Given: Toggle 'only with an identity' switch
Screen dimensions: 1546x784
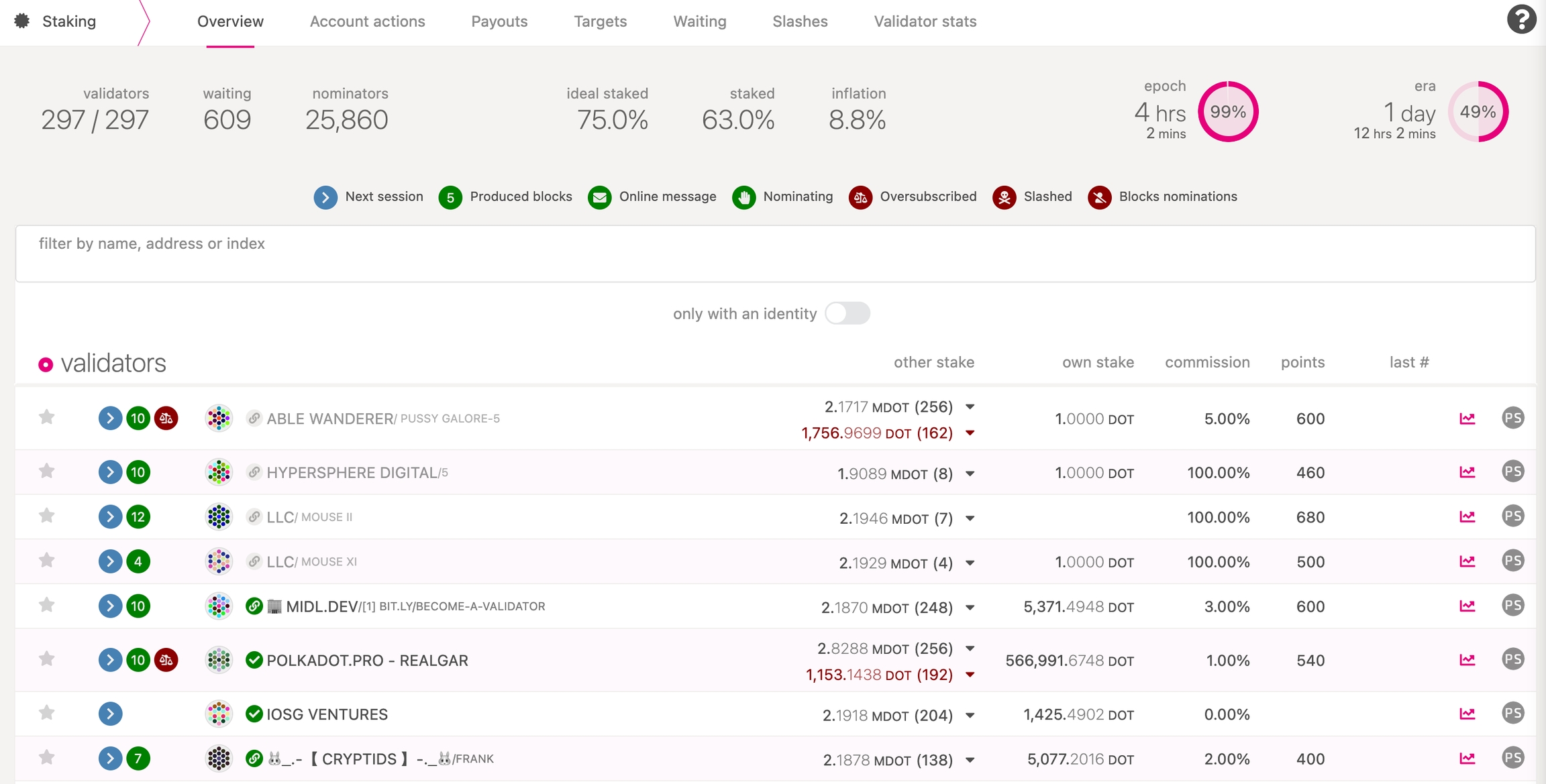Looking at the screenshot, I should click(847, 313).
